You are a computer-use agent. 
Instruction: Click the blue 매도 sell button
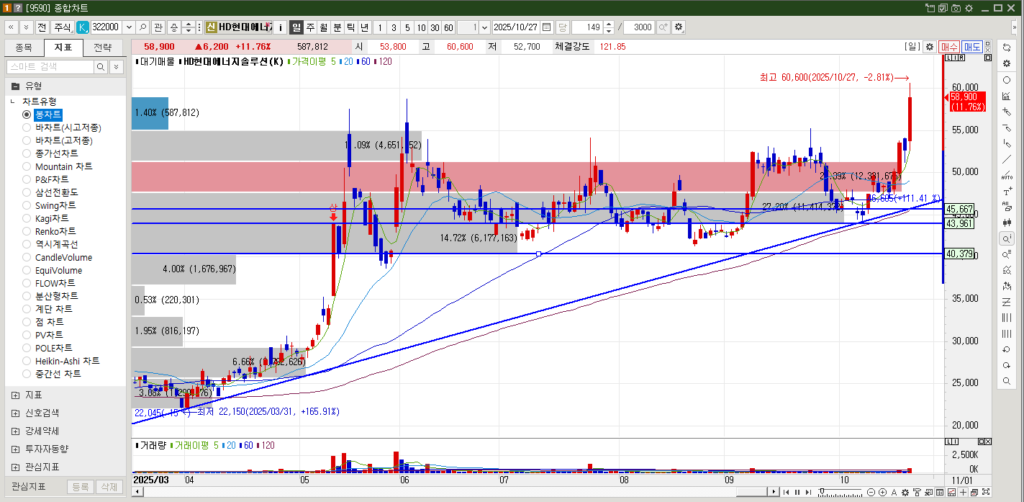[x=972, y=46]
